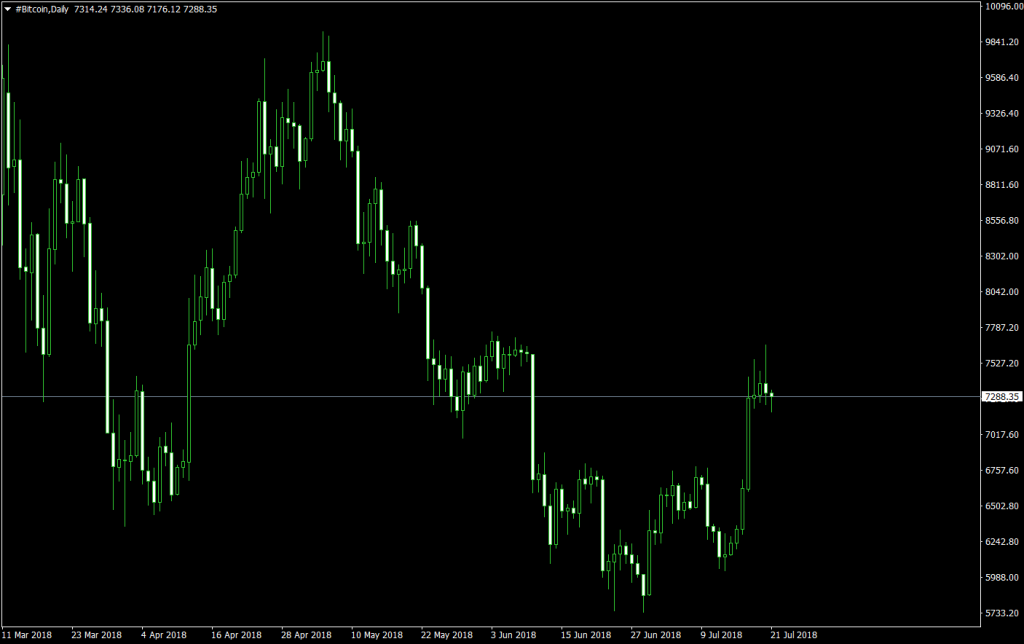Click the 10 May 2018 date label
This screenshot has height=644, width=1024.
(x=377, y=635)
